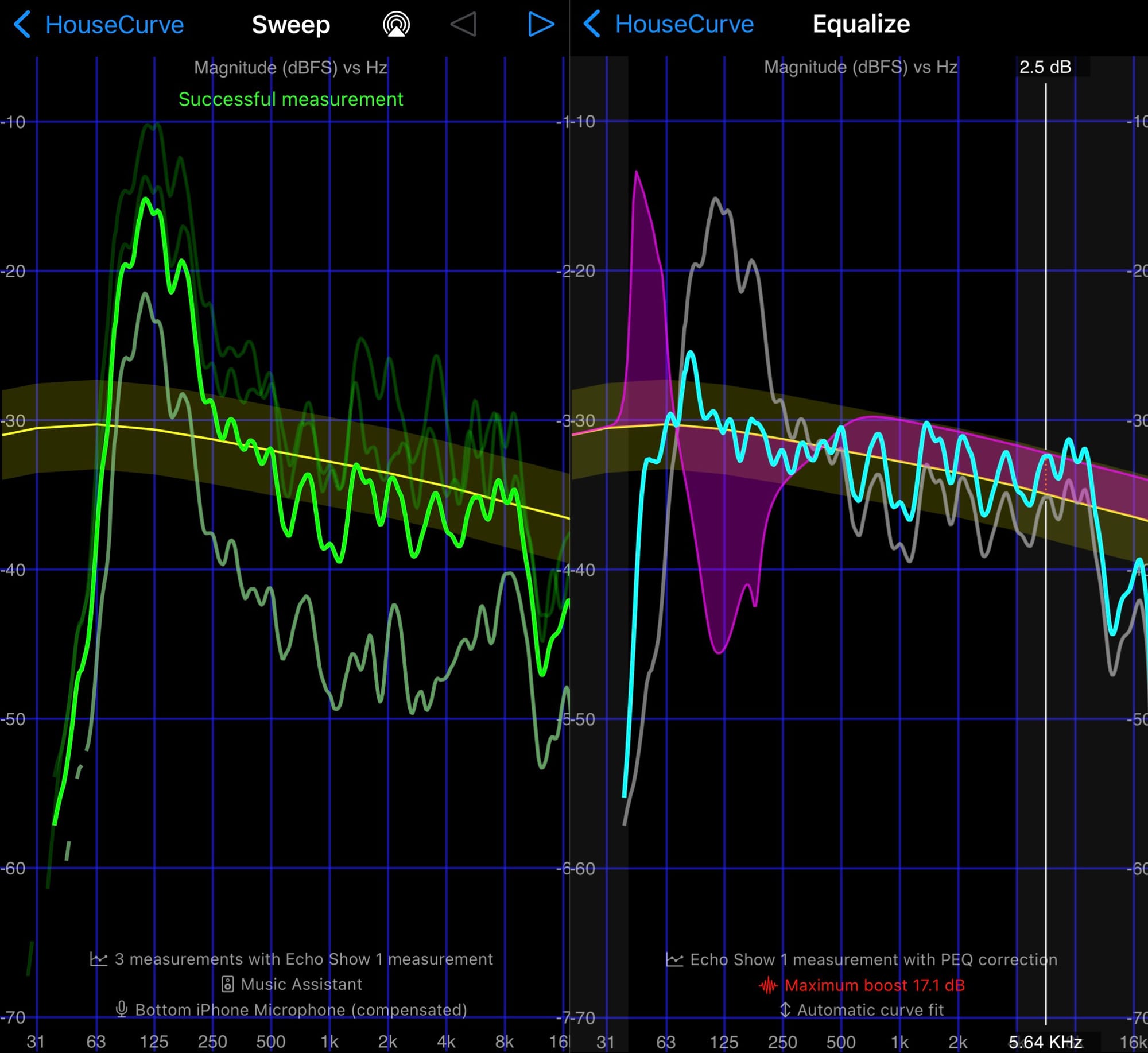The image size is (1148, 1053).
Task: Open Bottom iPhone Microphone selection
Action: pyautogui.click(x=301, y=1009)
